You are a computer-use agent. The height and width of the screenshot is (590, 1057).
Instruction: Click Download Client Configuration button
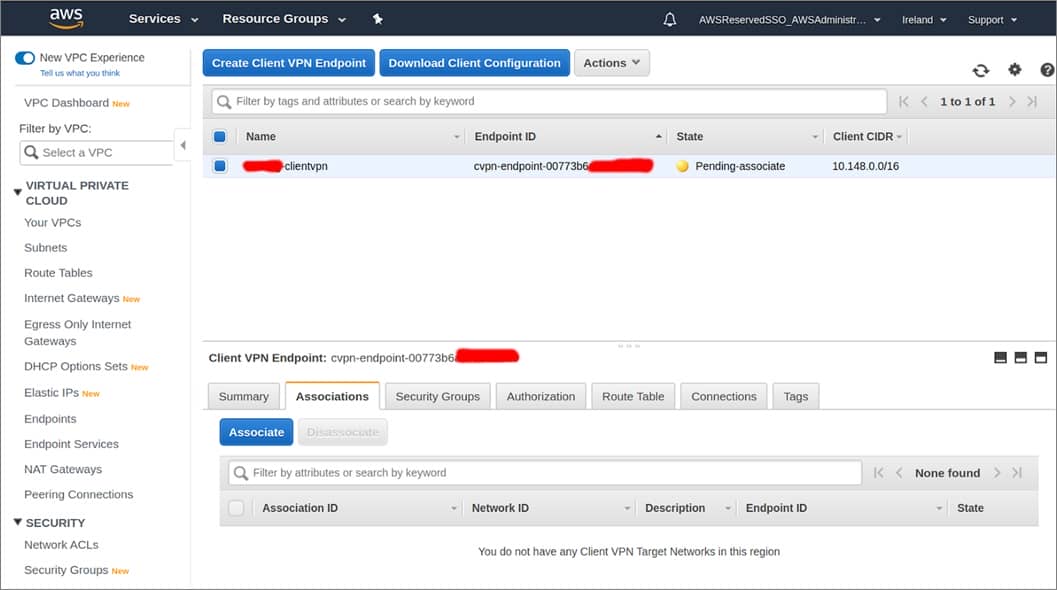pyautogui.click(x=475, y=63)
